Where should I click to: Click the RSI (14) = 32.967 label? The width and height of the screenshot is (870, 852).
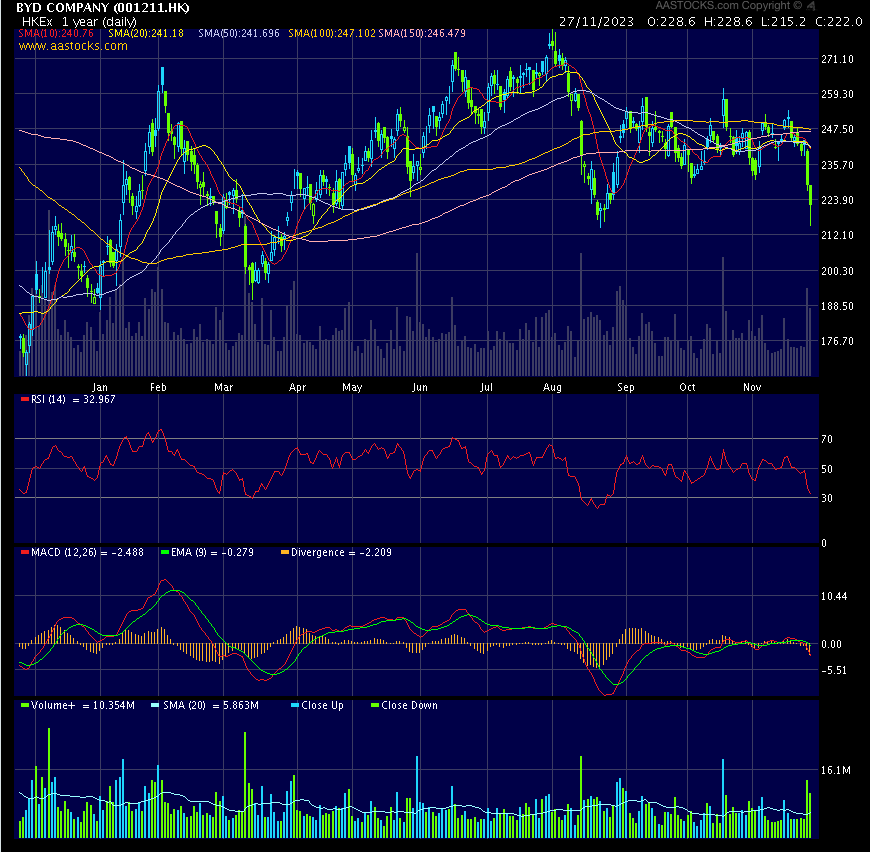73,399
